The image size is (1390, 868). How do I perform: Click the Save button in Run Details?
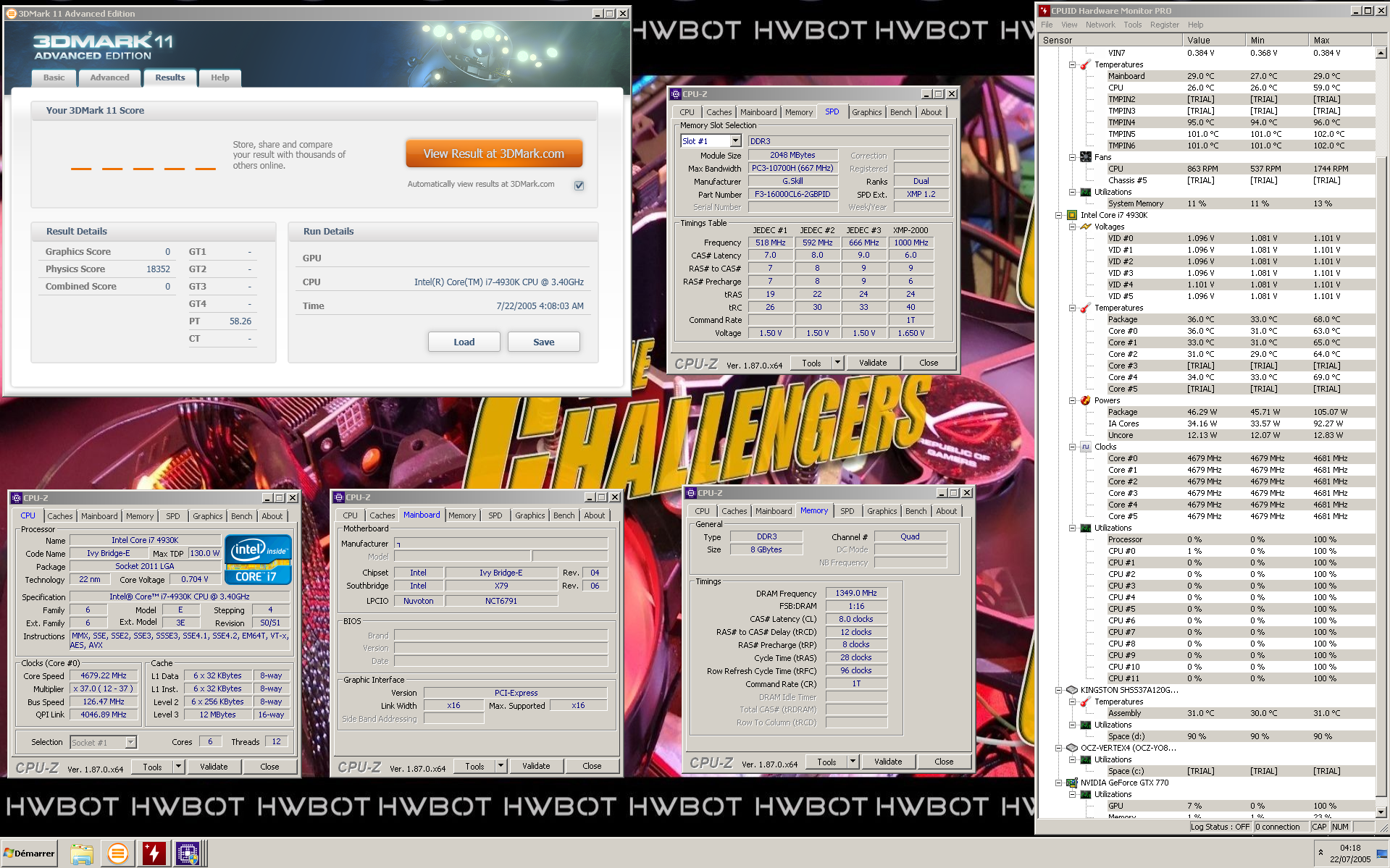coord(544,342)
